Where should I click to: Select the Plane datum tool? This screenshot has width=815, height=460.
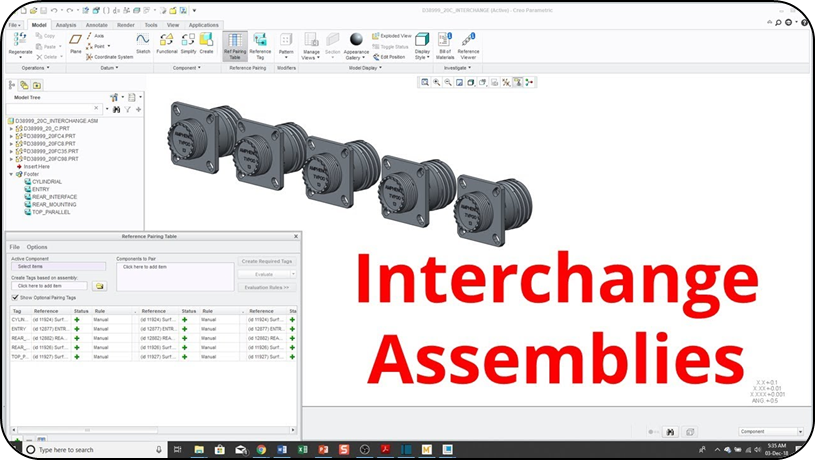(75, 40)
